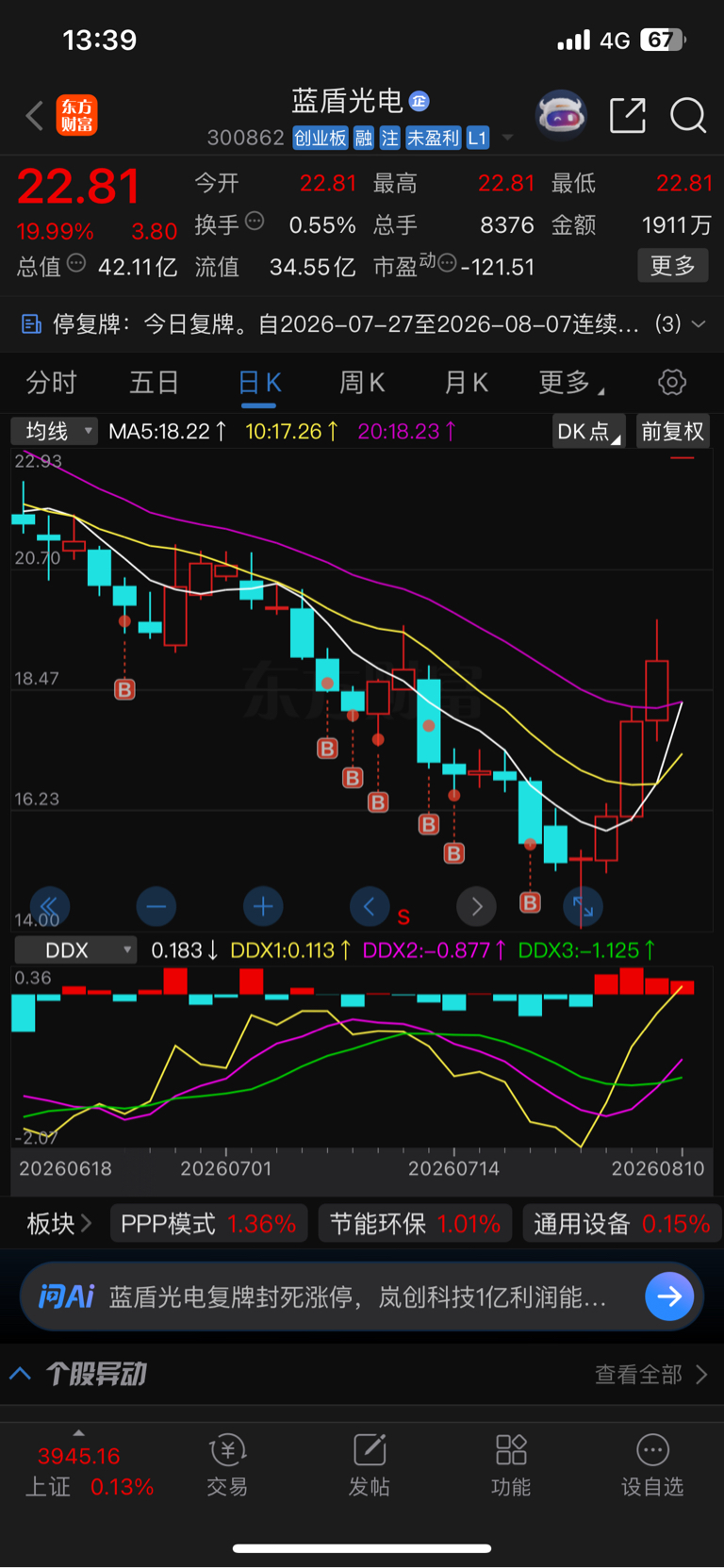Tap the battery 67 status icon
Screen dimensions: 724x1568
pyautogui.click(x=663, y=40)
